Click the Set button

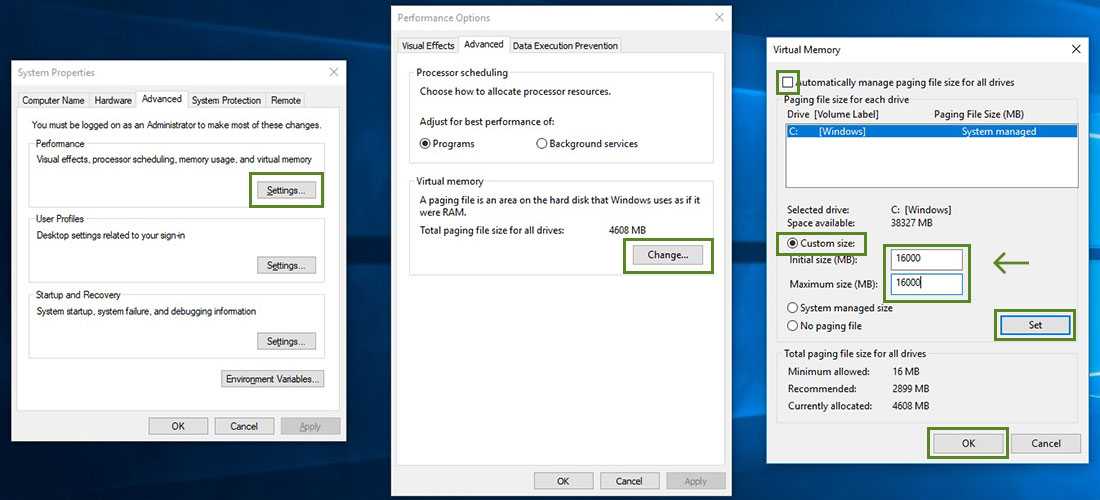click(1035, 325)
